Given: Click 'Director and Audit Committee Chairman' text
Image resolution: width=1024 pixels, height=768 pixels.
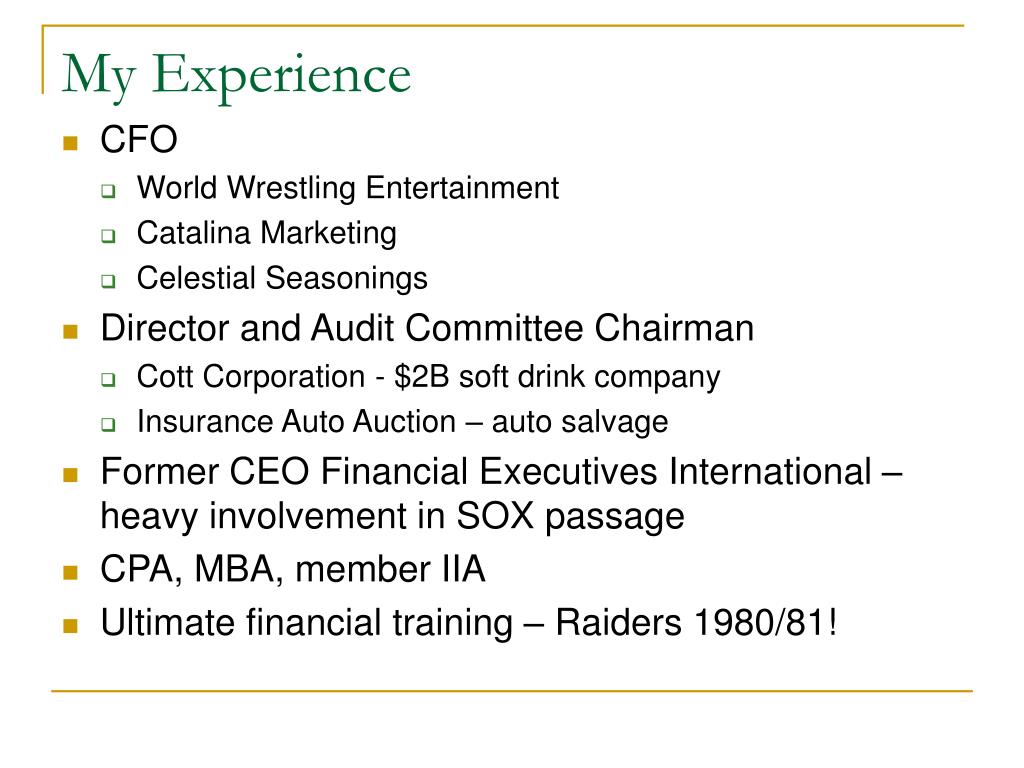Looking at the screenshot, I should pos(427,328).
